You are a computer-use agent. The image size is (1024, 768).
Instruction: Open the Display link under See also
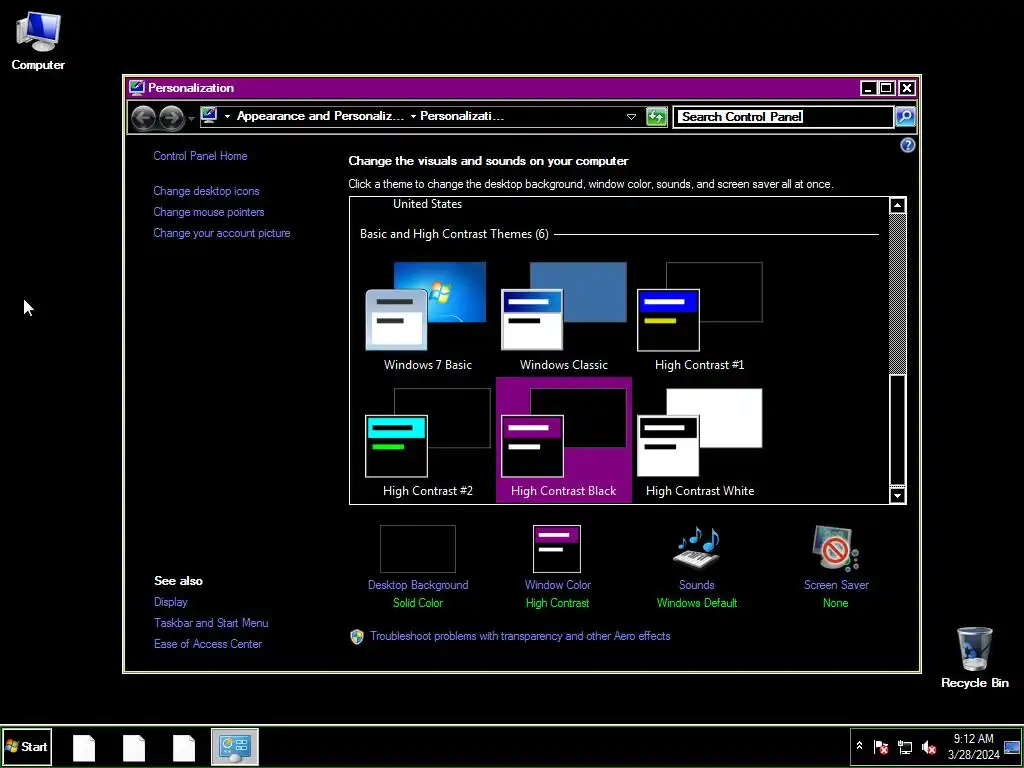(170, 601)
